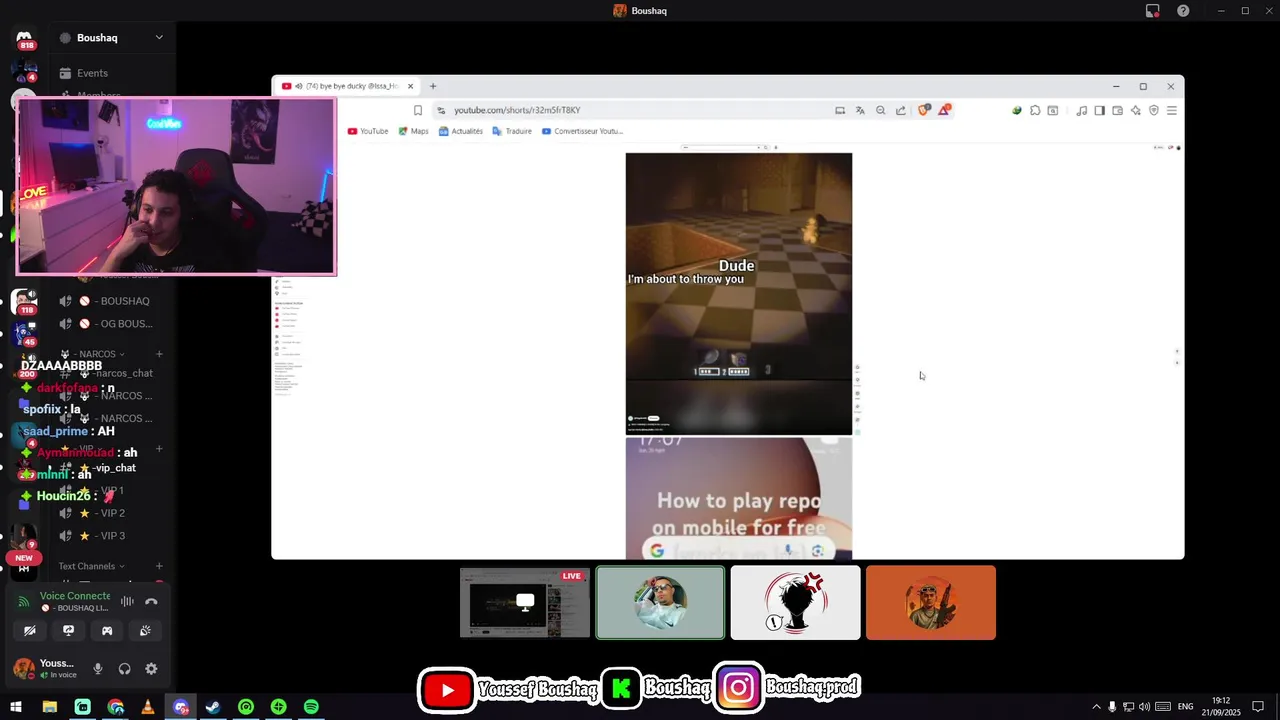
Task: Close the 'bye bye ducky' browser tab
Action: point(410,86)
